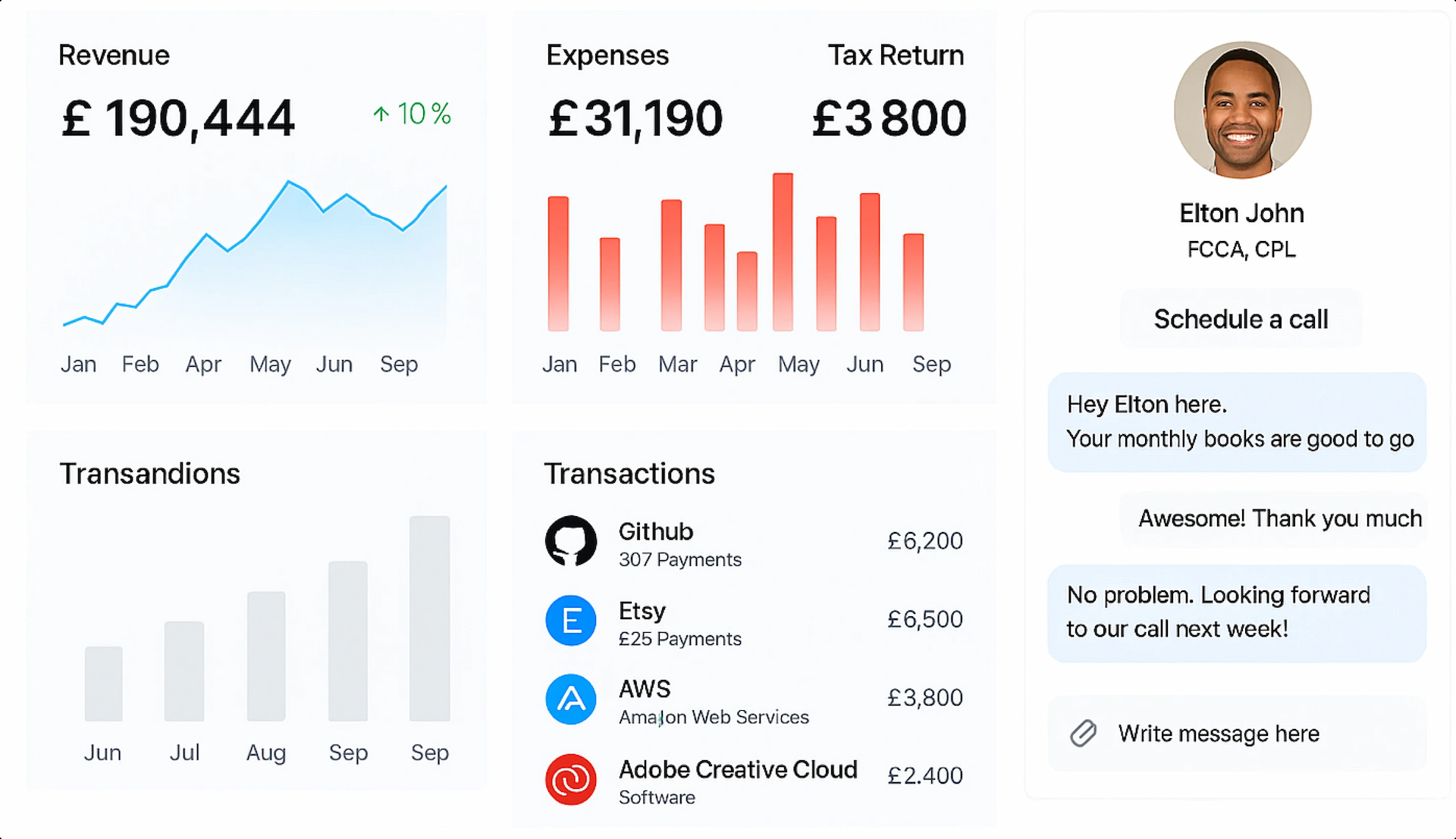Viewport: 1456px width, 839px height.
Task: Click the tallest grey Sep bar
Action: tap(430, 618)
